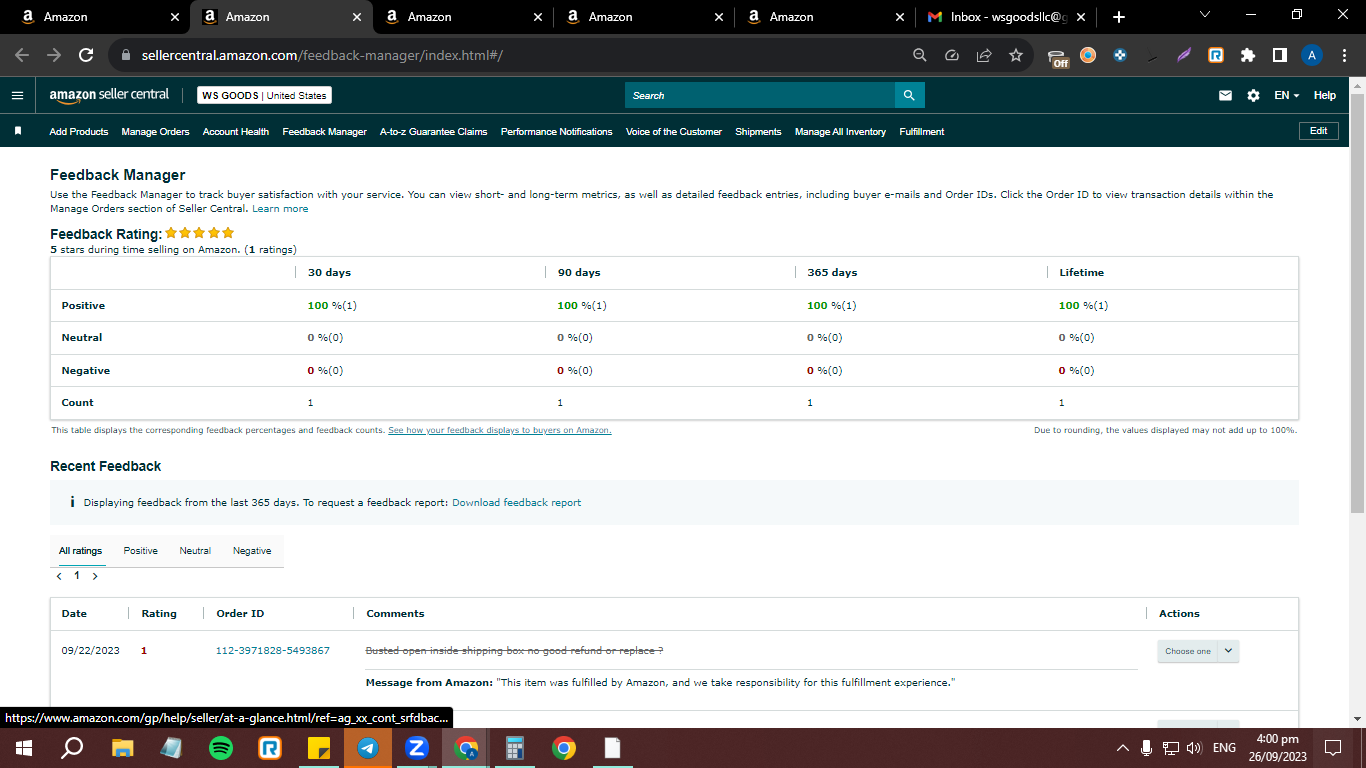Open Manage Orders in the navigation bar
The height and width of the screenshot is (768, 1366).
pos(155,132)
